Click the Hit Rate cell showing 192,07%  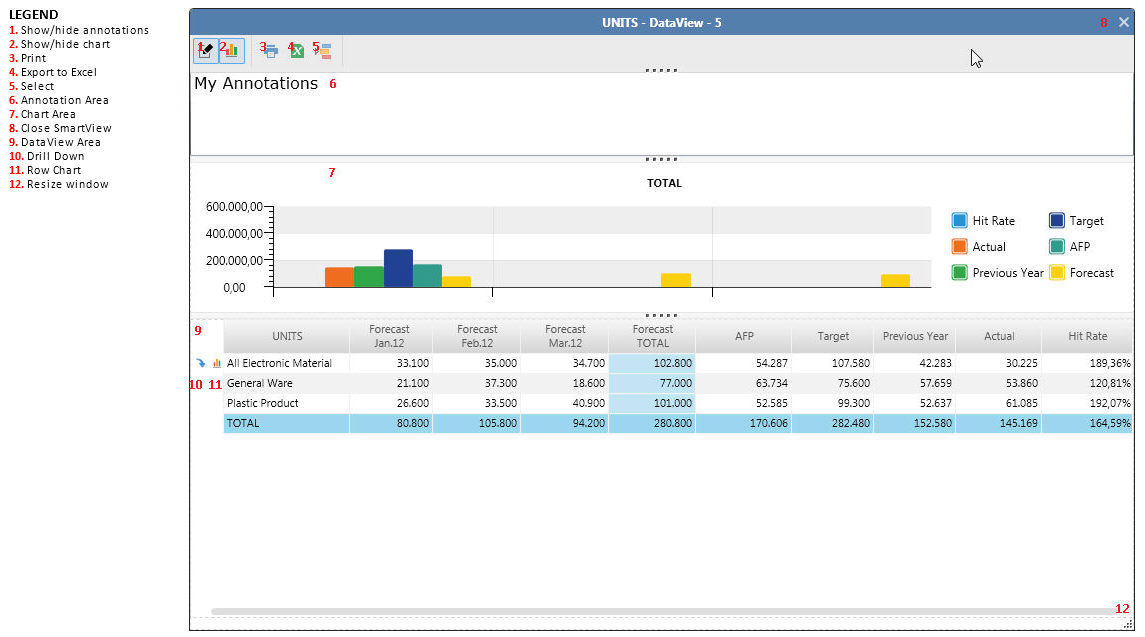[1087, 403]
